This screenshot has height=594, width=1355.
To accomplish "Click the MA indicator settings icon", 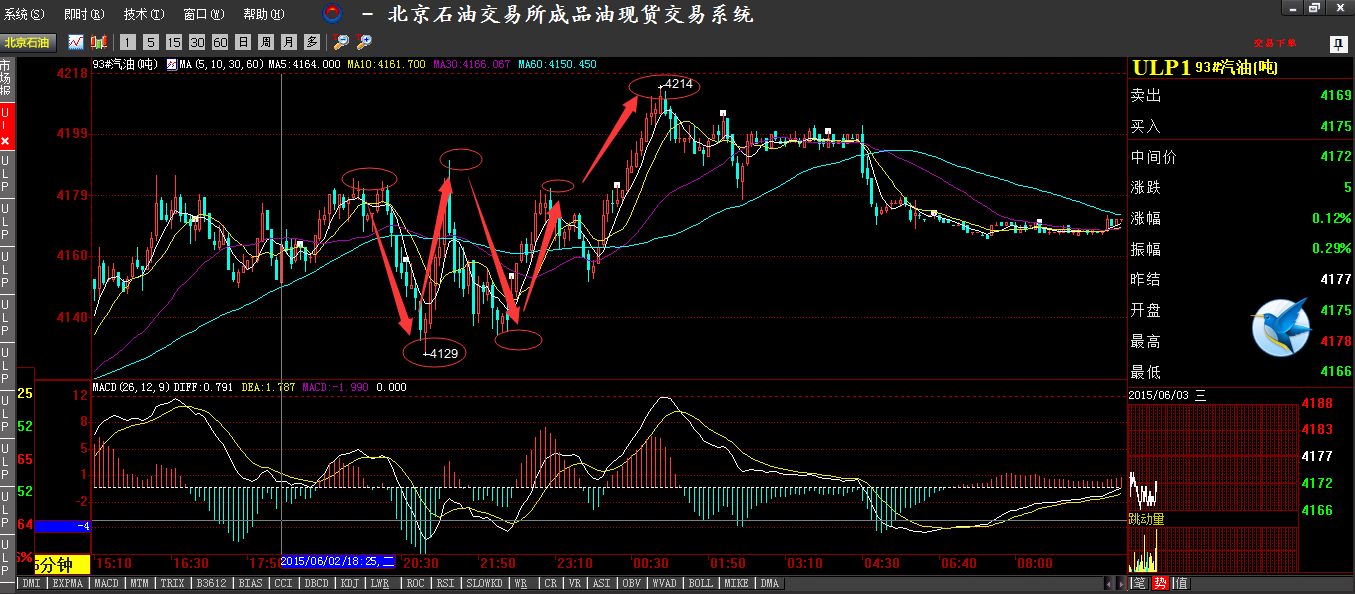I will pyautogui.click(x=171, y=64).
